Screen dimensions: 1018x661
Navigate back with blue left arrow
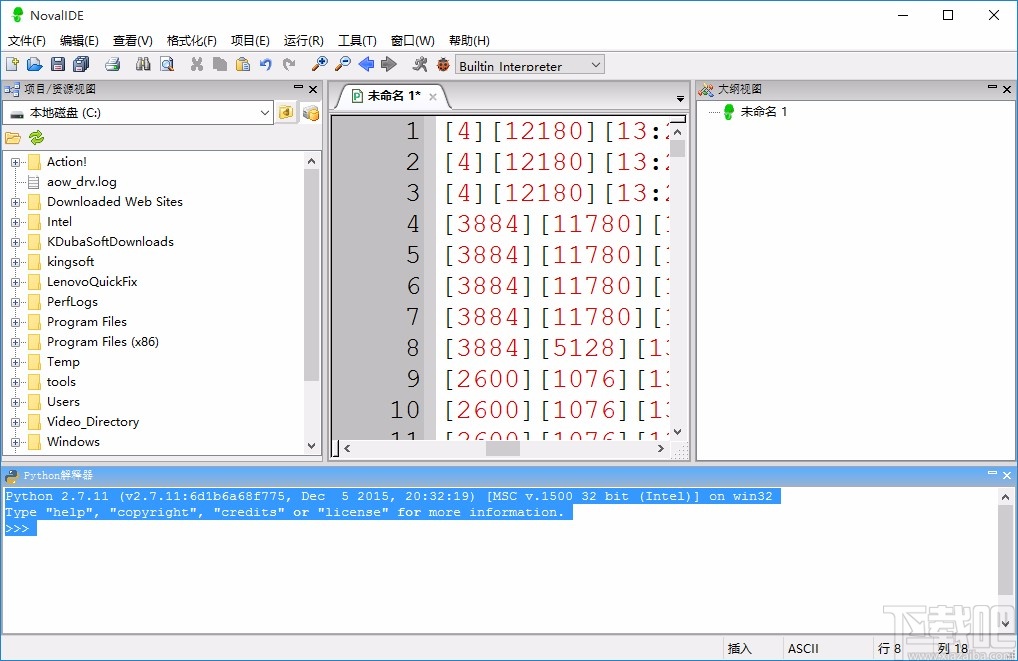click(x=366, y=64)
